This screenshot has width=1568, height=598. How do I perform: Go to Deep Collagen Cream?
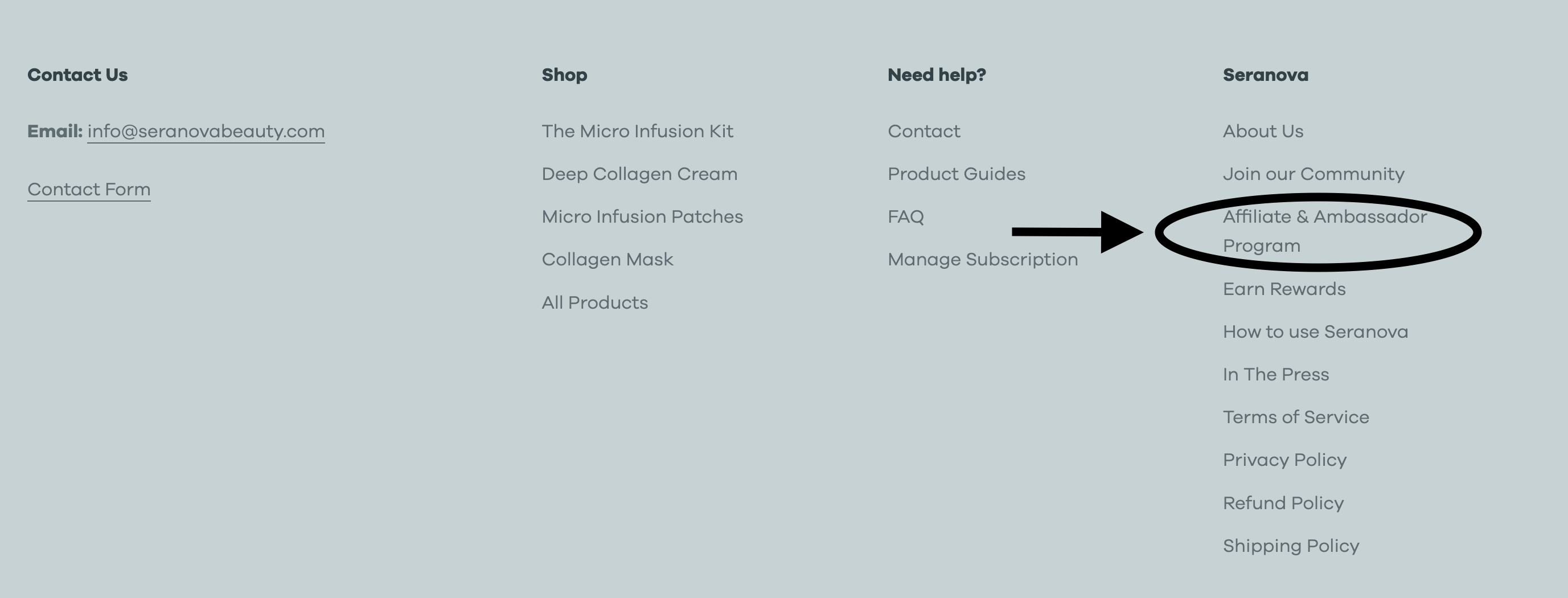coord(639,174)
